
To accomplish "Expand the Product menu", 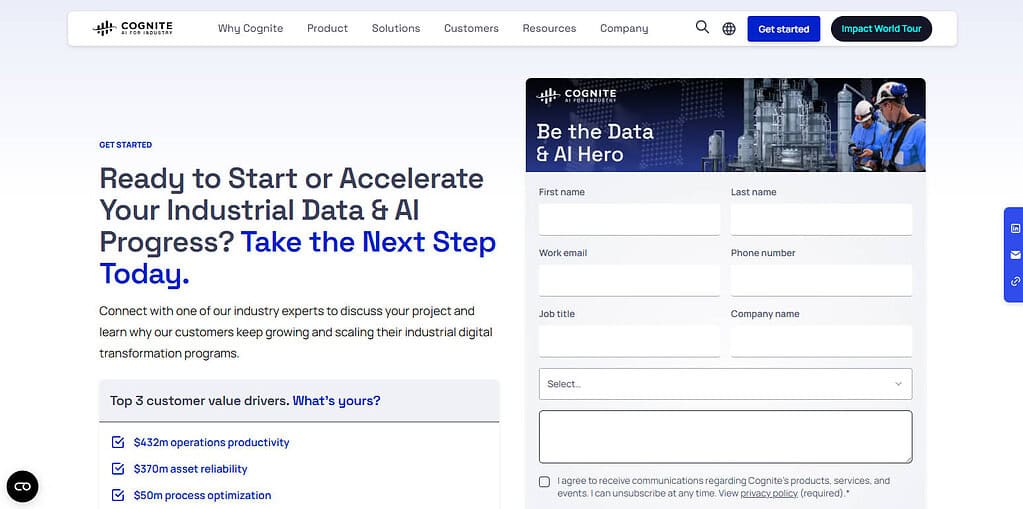I will tap(328, 29).
